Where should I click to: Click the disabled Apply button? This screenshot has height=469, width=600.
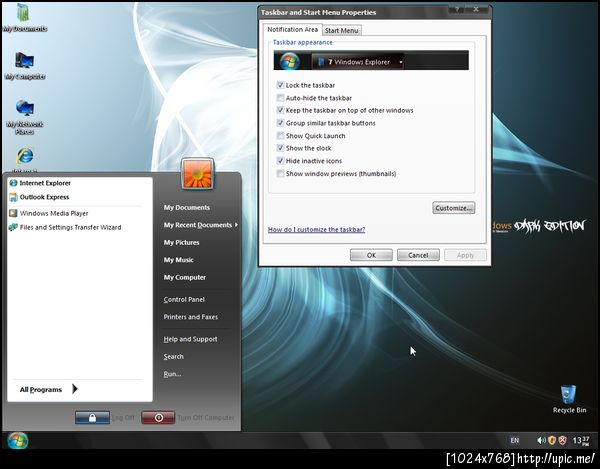point(465,255)
